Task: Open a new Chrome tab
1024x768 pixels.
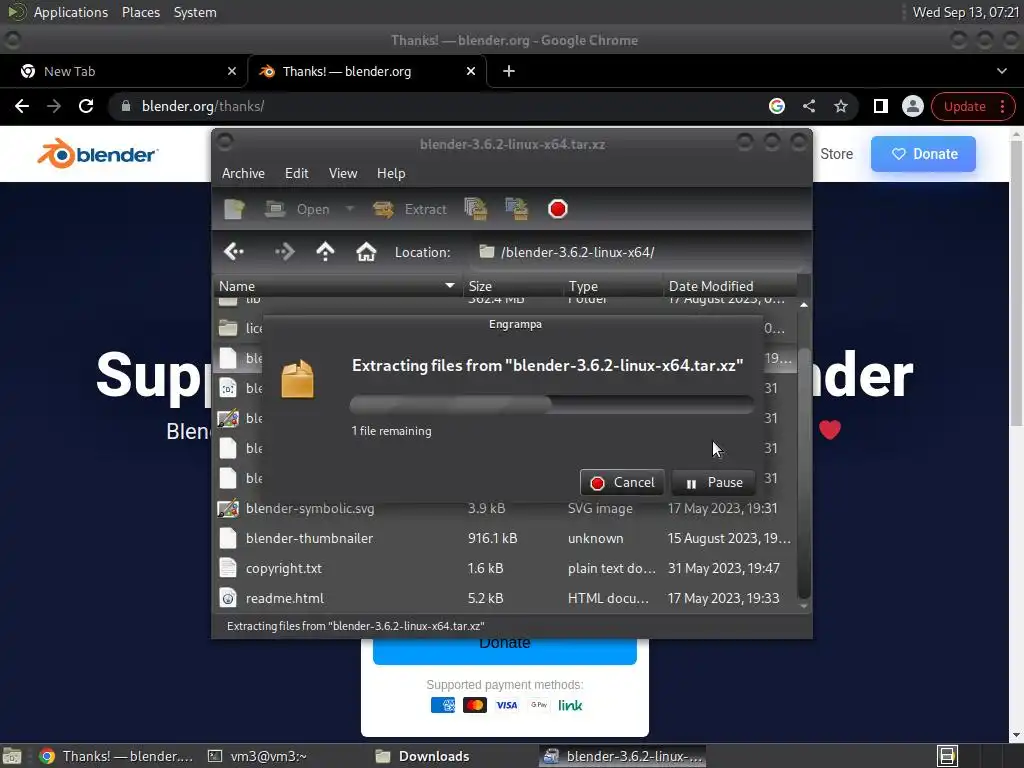Action: pos(509,71)
